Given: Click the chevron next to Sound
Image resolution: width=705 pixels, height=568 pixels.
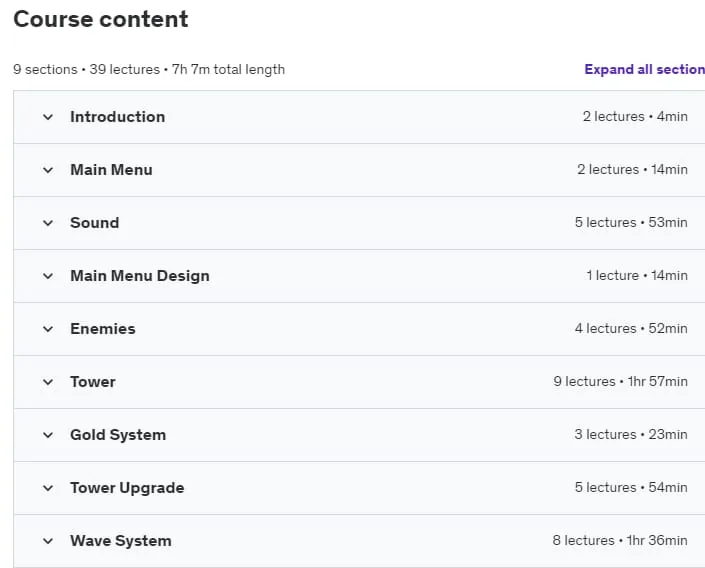Looking at the screenshot, I should (x=48, y=223).
